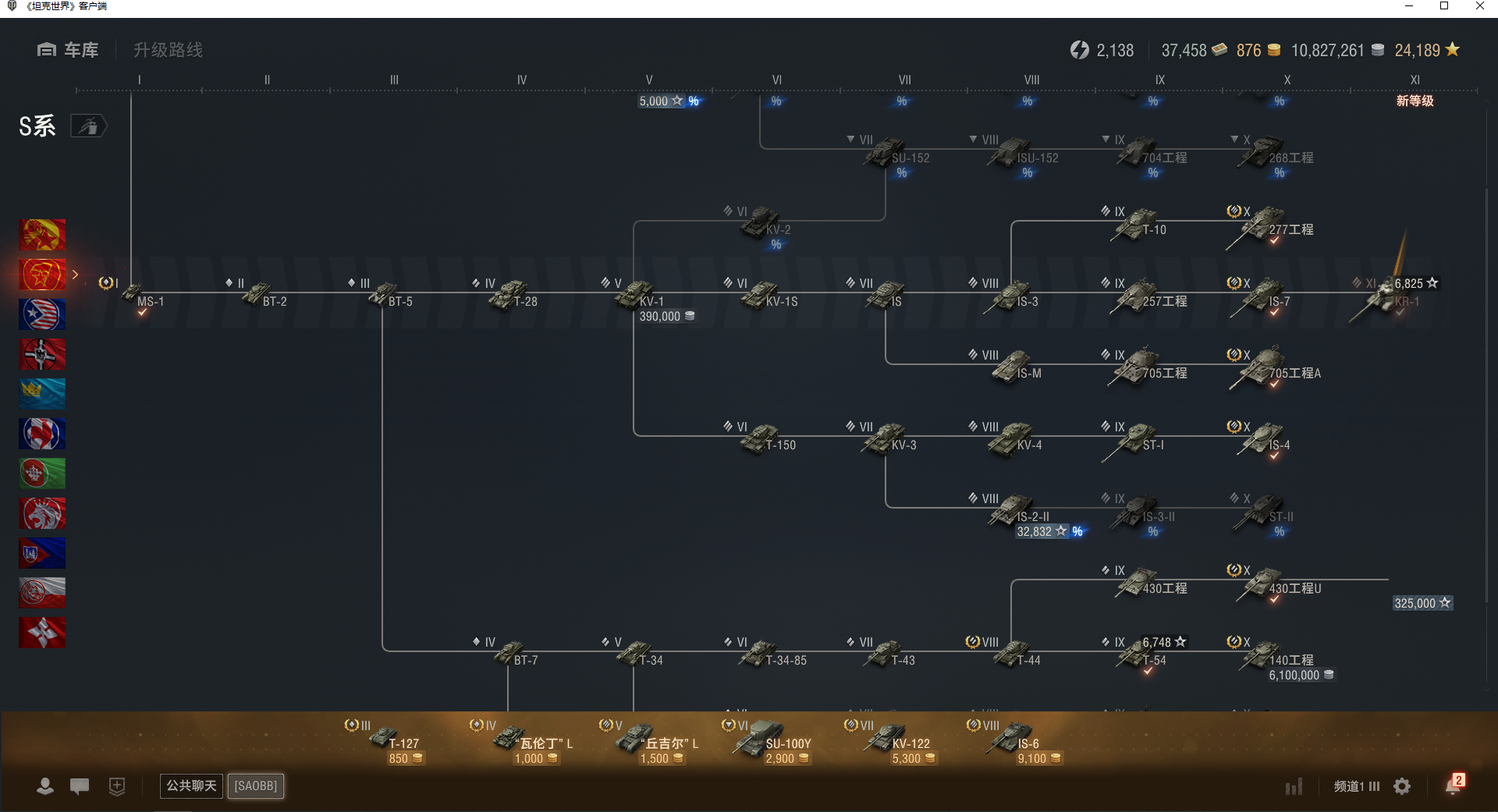The width and height of the screenshot is (1498, 812).
Task: Select the Italy nation flag
Action: click(x=42, y=473)
